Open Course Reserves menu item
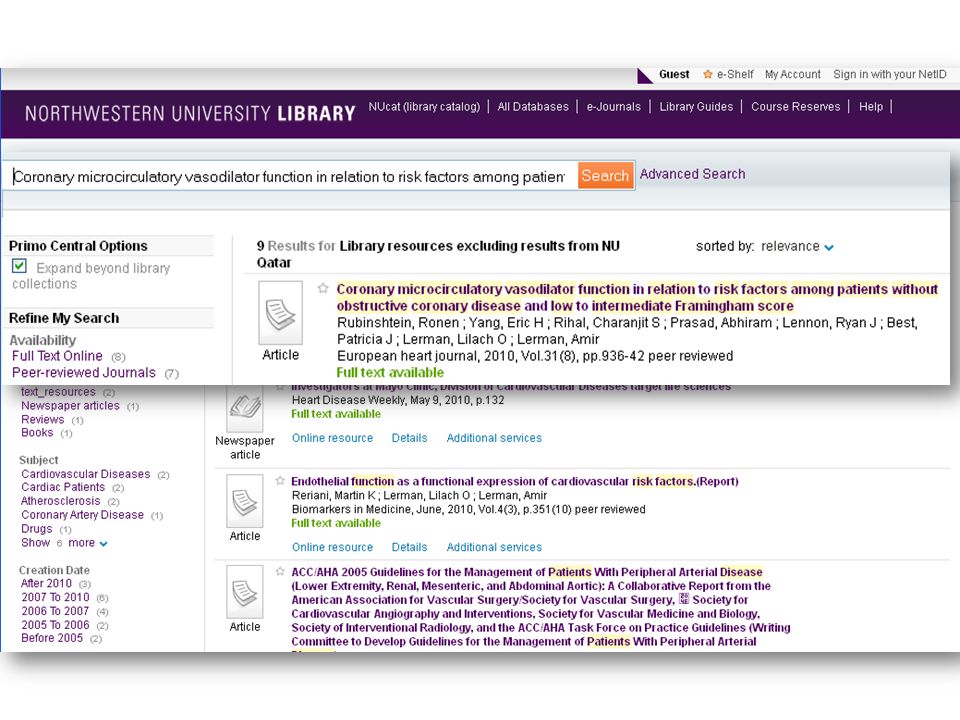Viewport: 960px width, 720px height. tap(795, 107)
